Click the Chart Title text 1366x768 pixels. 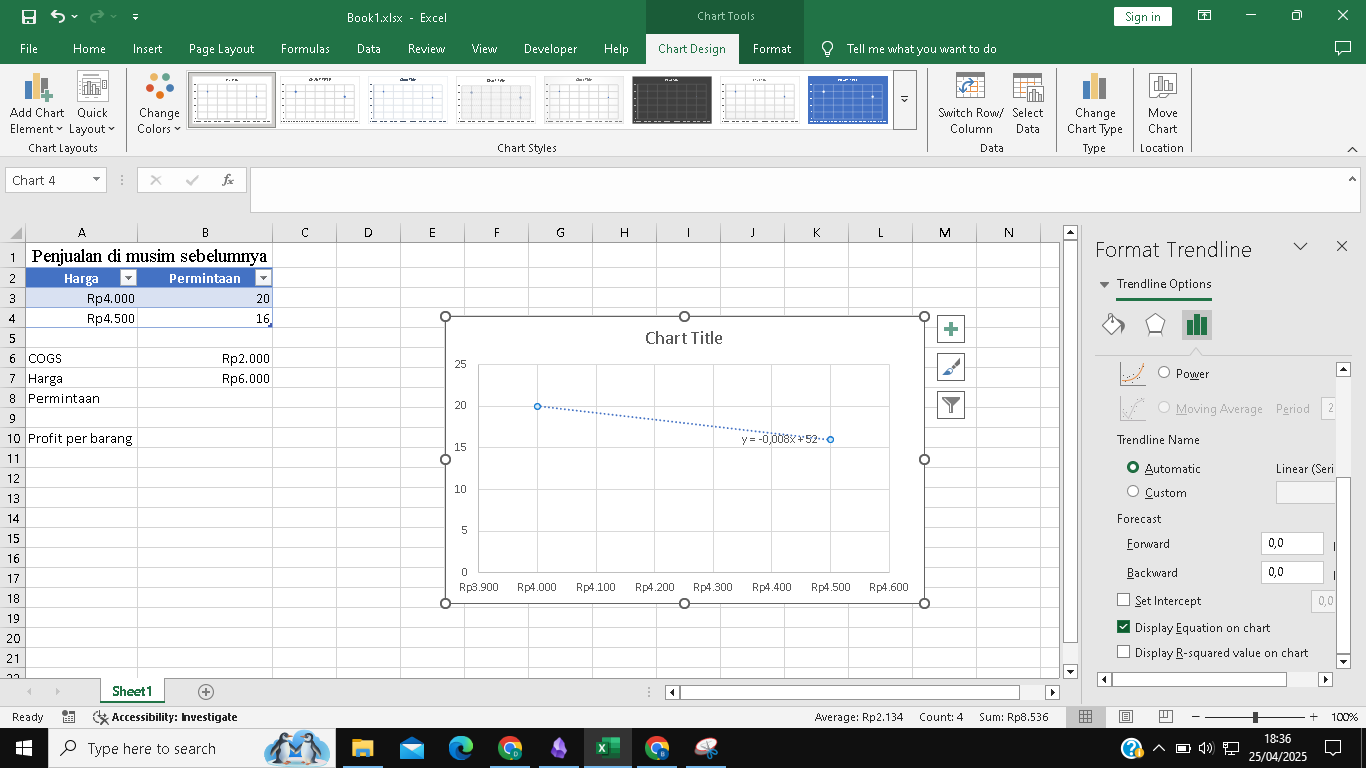(684, 338)
